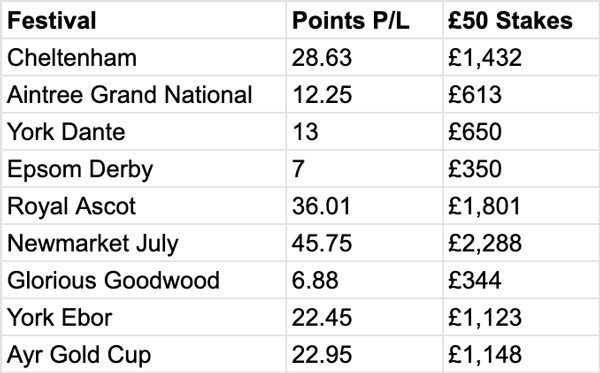Click the £2,288 stakes cell
The image size is (600, 373).
tap(521, 243)
